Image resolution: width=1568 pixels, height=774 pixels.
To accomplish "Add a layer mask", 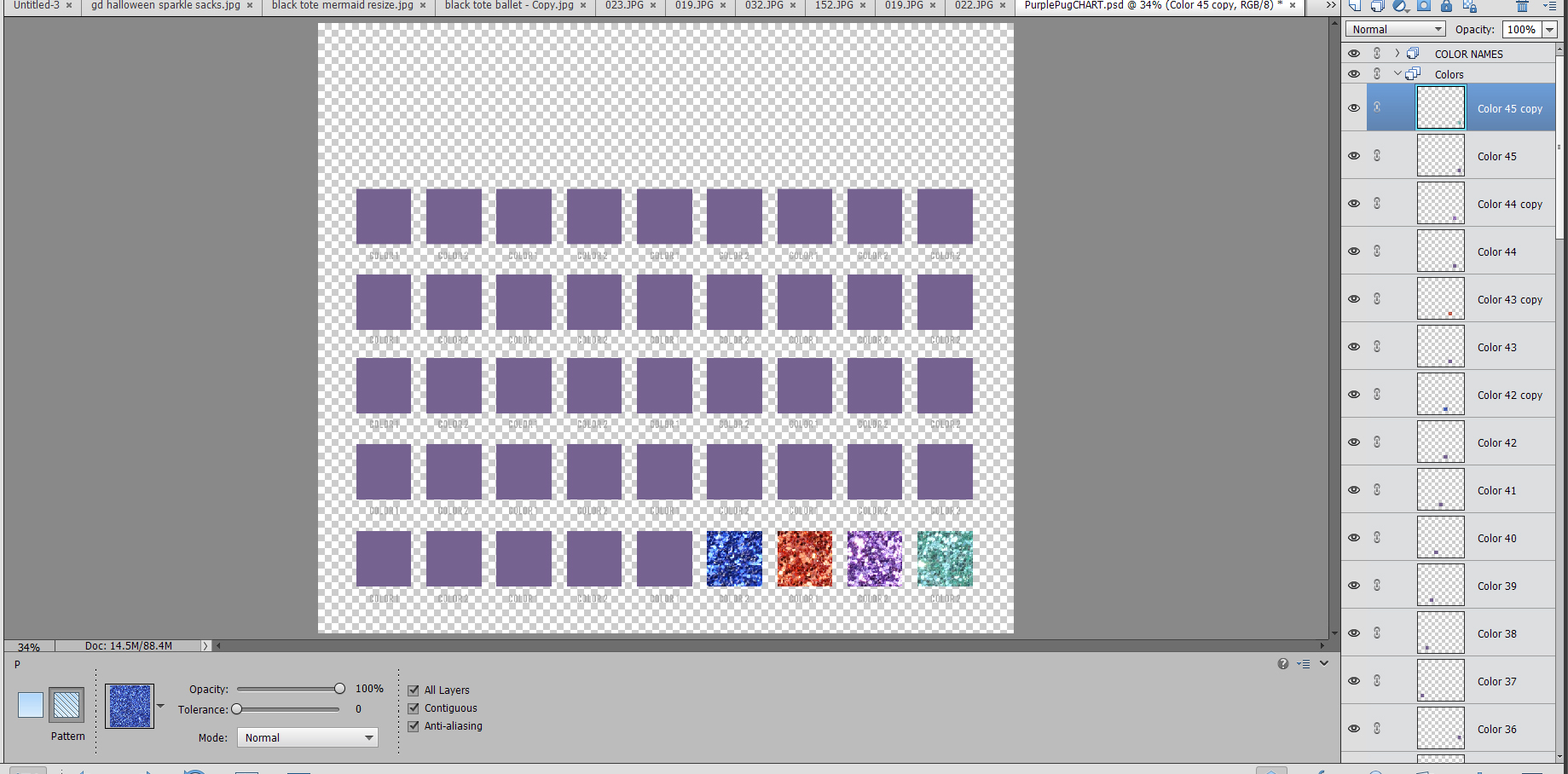I will 1422,6.
